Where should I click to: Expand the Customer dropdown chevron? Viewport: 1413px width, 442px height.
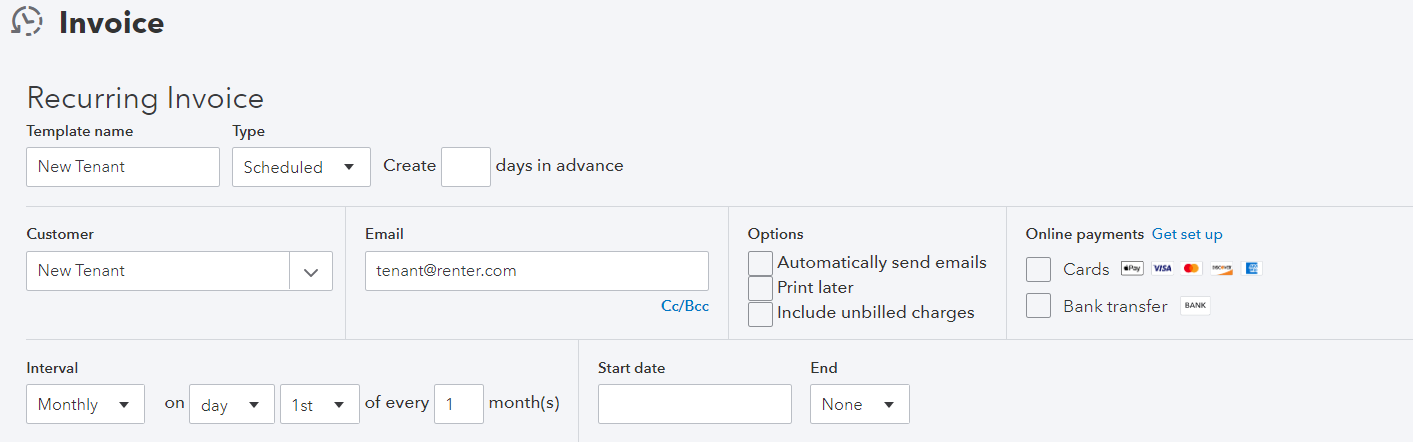[x=311, y=271]
